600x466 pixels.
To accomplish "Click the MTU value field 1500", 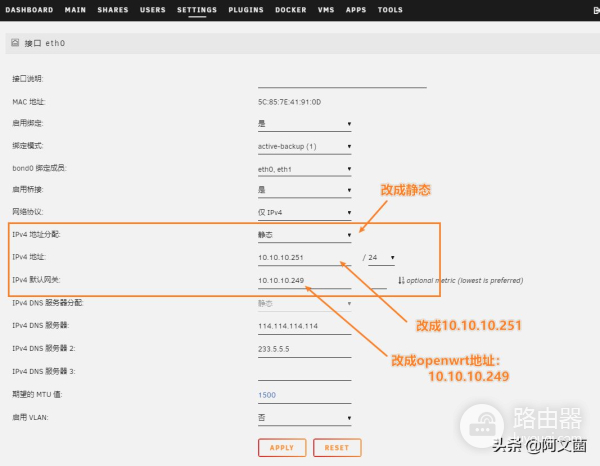I will (x=305, y=395).
